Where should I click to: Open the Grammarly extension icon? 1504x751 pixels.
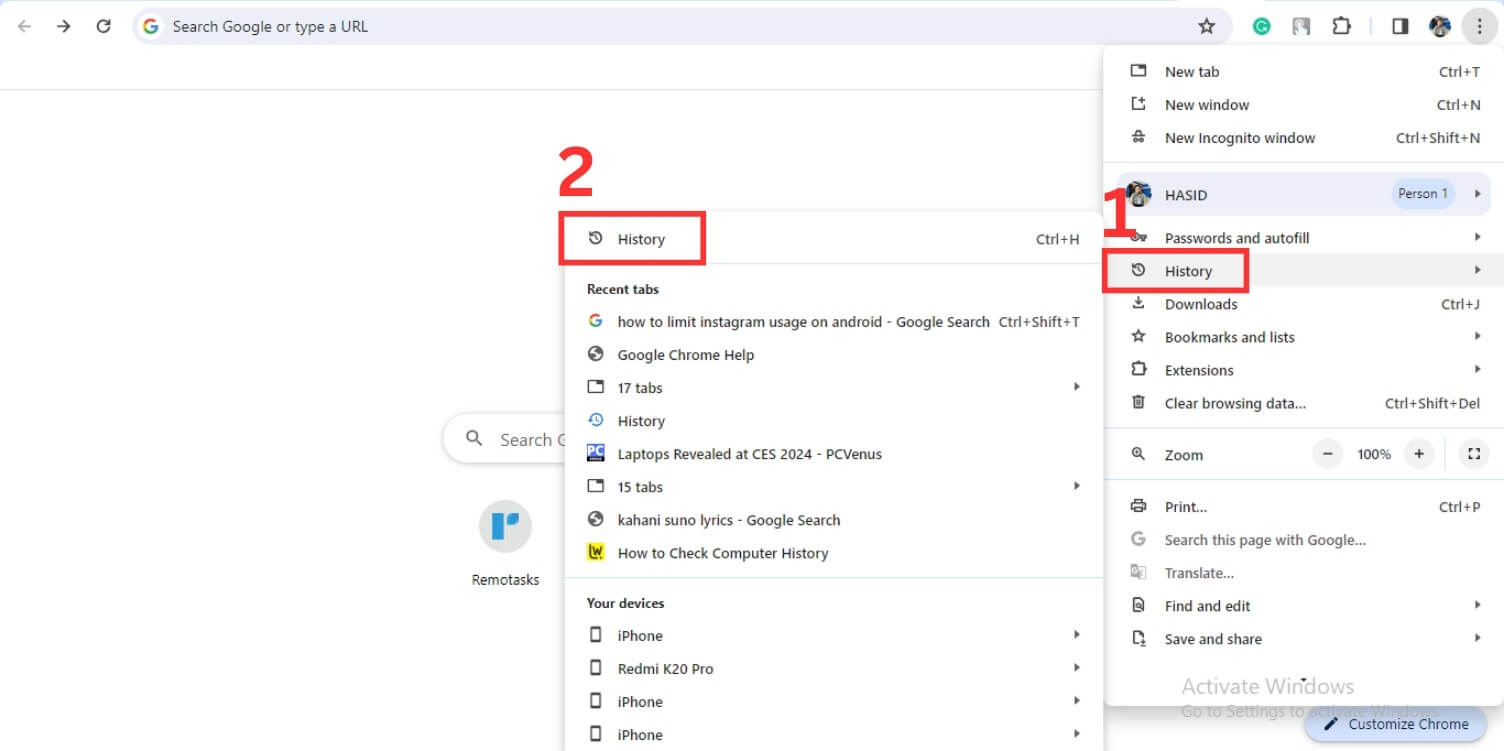pyautogui.click(x=1262, y=27)
